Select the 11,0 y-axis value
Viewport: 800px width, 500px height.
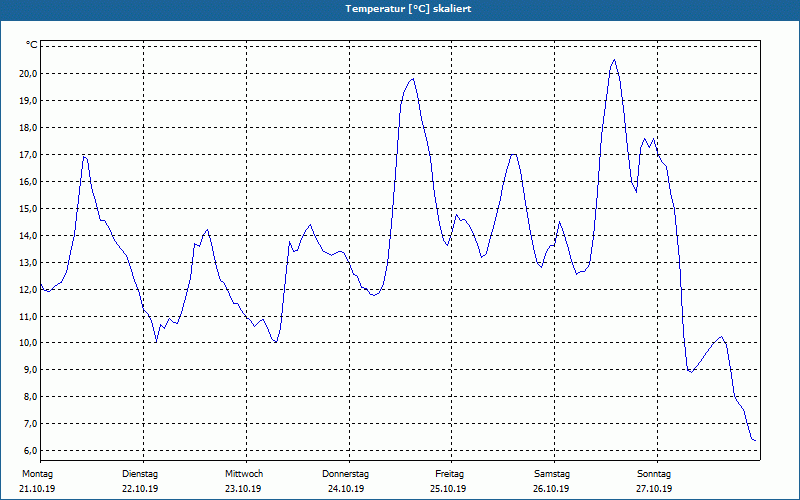[x=28, y=317]
